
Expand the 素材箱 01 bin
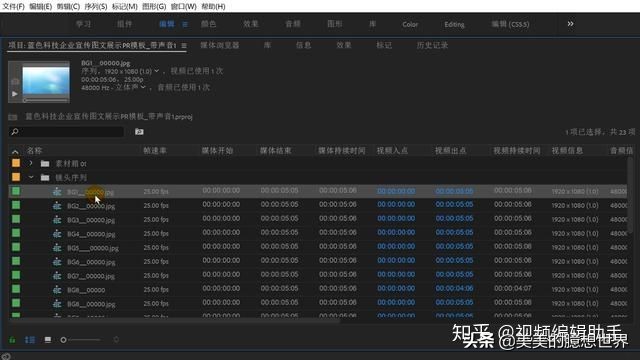pyautogui.click(x=31, y=163)
